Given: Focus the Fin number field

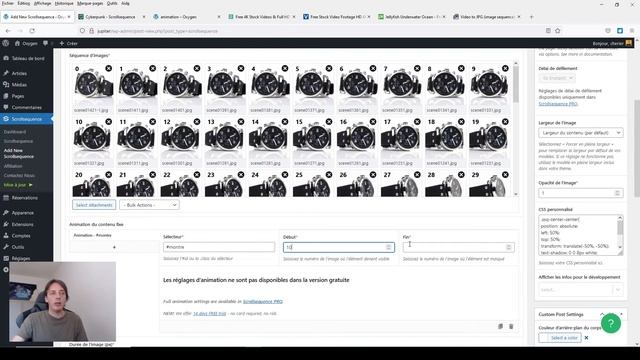Looking at the screenshot, I should point(458,247).
